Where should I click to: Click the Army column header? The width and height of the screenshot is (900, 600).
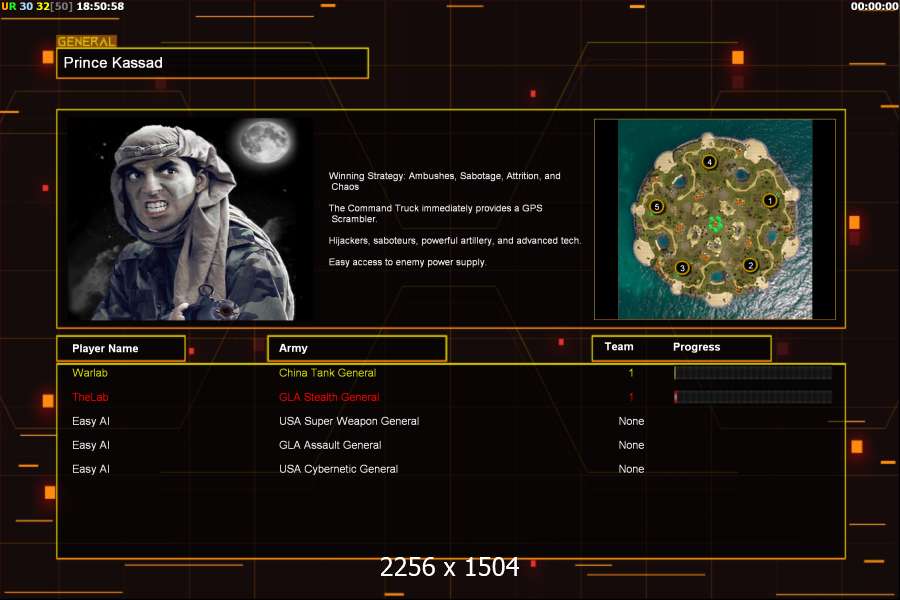click(356, 348)
